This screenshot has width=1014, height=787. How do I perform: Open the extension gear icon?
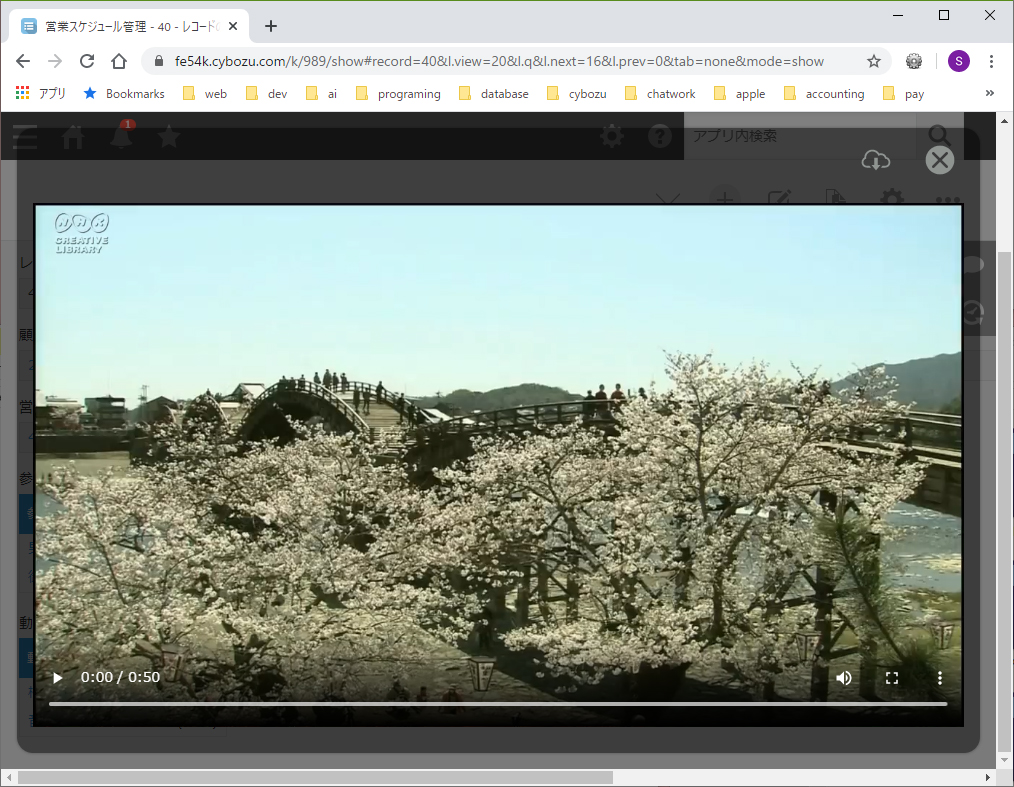(914, 61)
